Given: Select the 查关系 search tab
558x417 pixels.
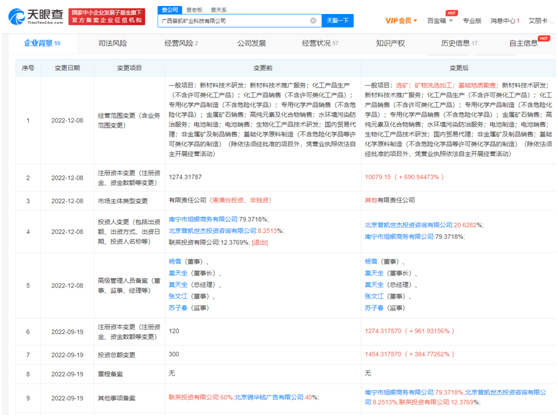Looking at the screenshot, I should coord(219,10).
